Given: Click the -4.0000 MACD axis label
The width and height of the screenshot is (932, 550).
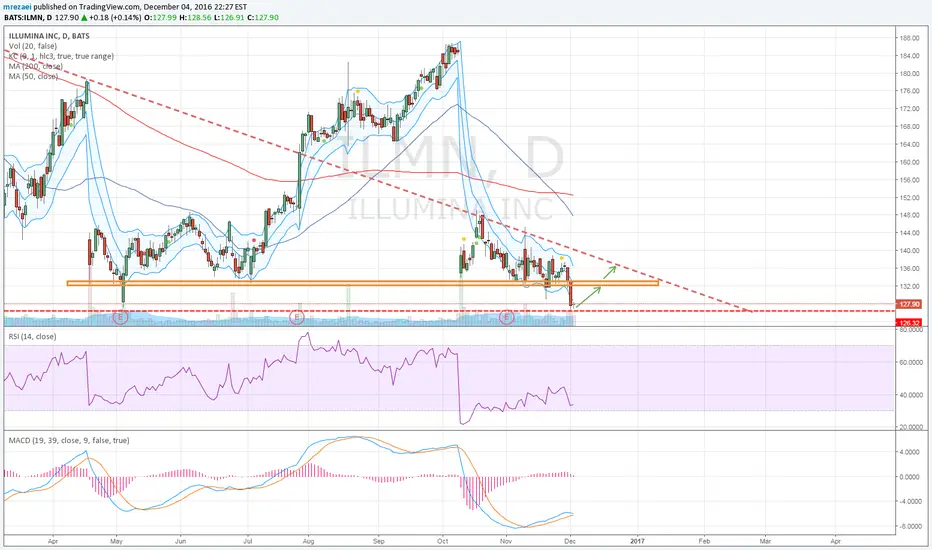Looking at the screenshot, I should pos(910,501).
